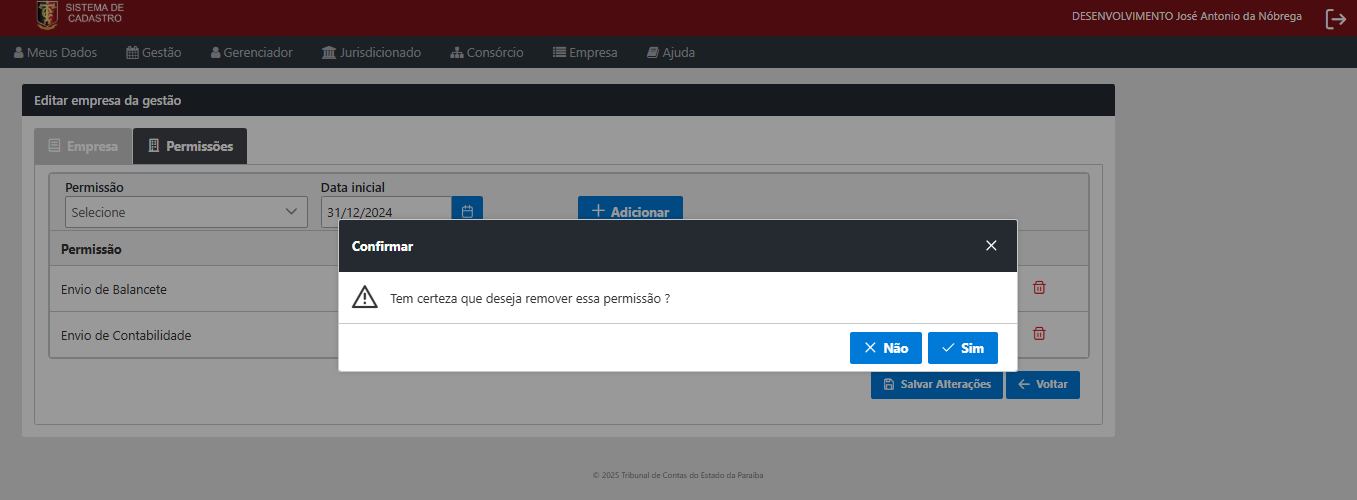Close the Confirmar dialog with X
1357x500 pixels.
991,245
